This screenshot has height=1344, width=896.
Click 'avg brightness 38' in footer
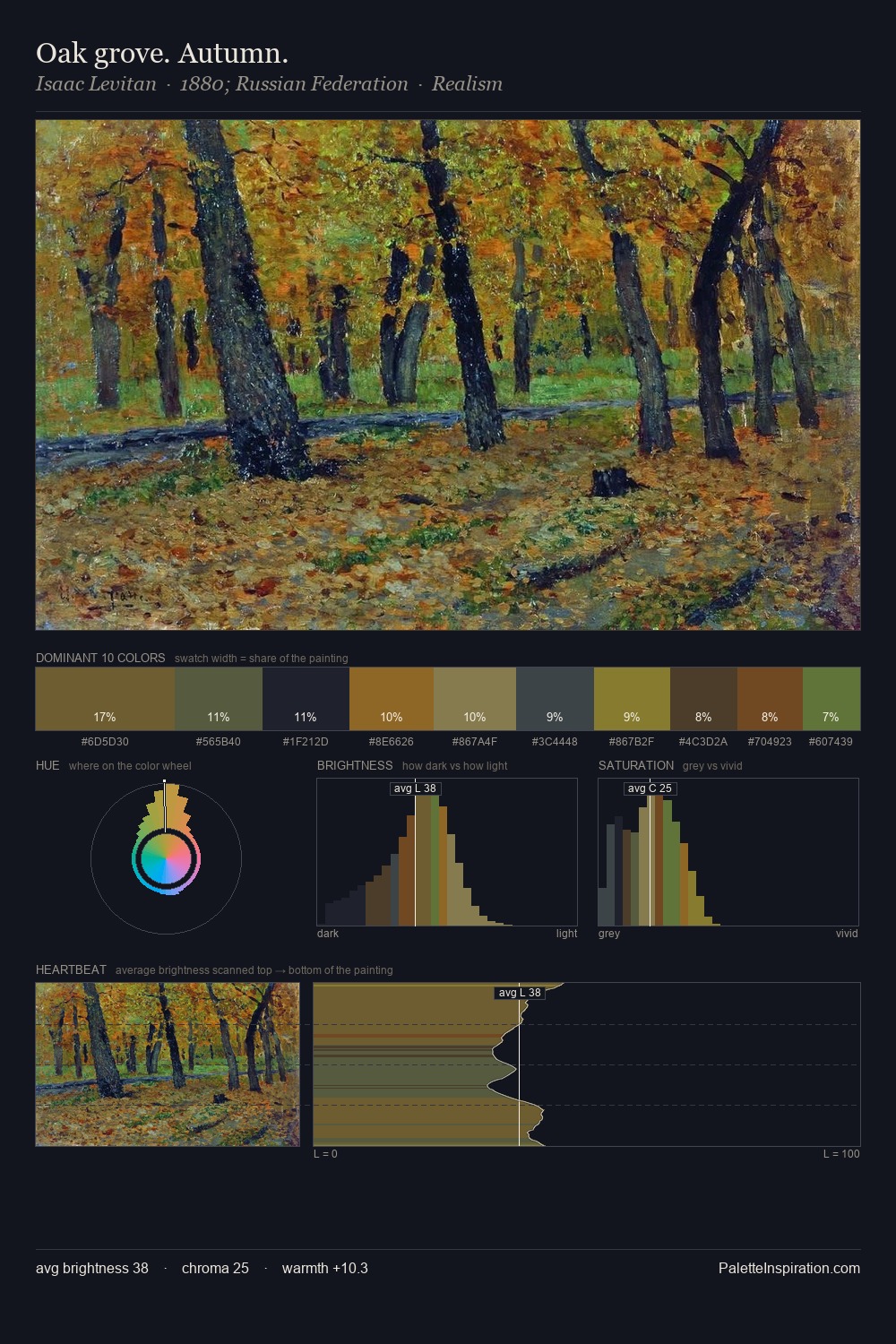92,1268
